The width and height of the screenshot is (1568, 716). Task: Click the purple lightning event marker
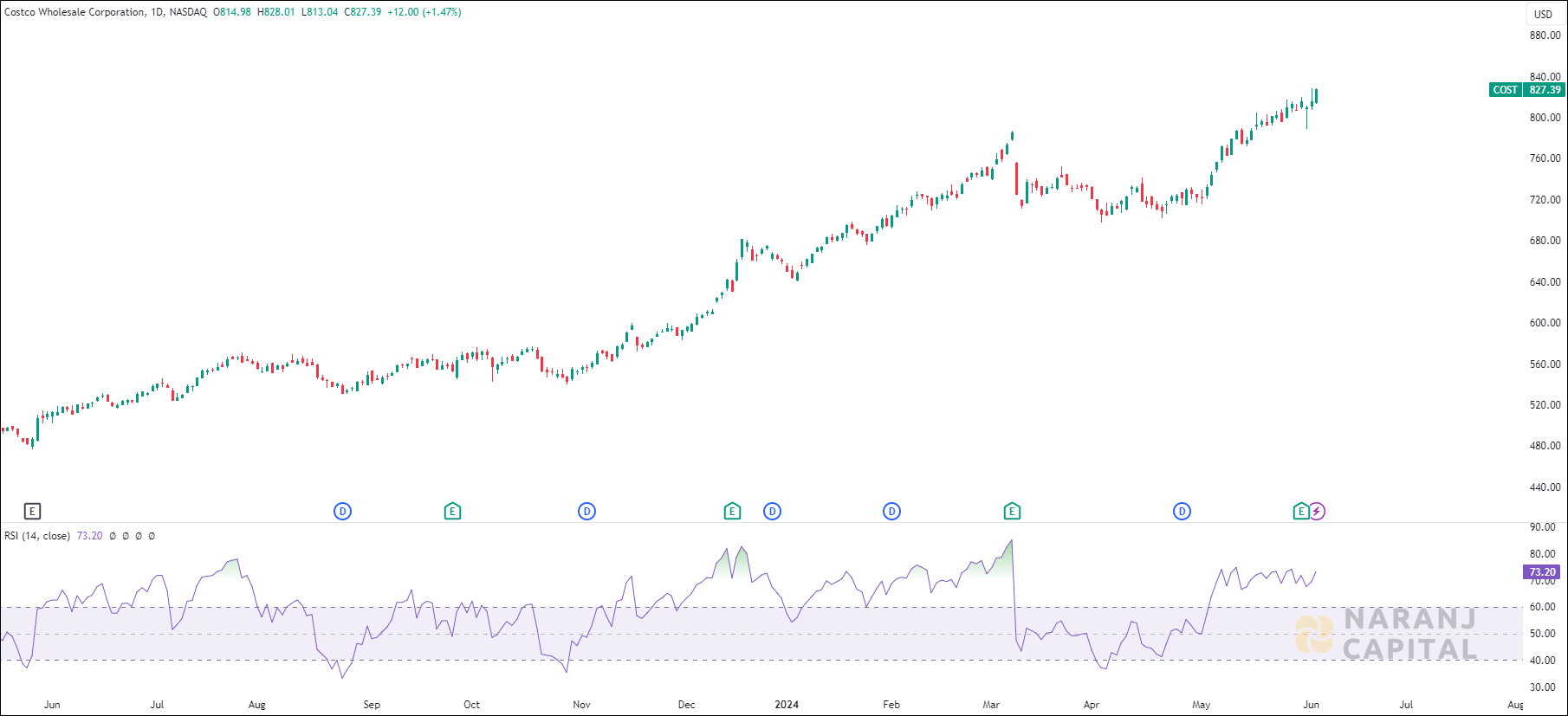click(1317, 512)
